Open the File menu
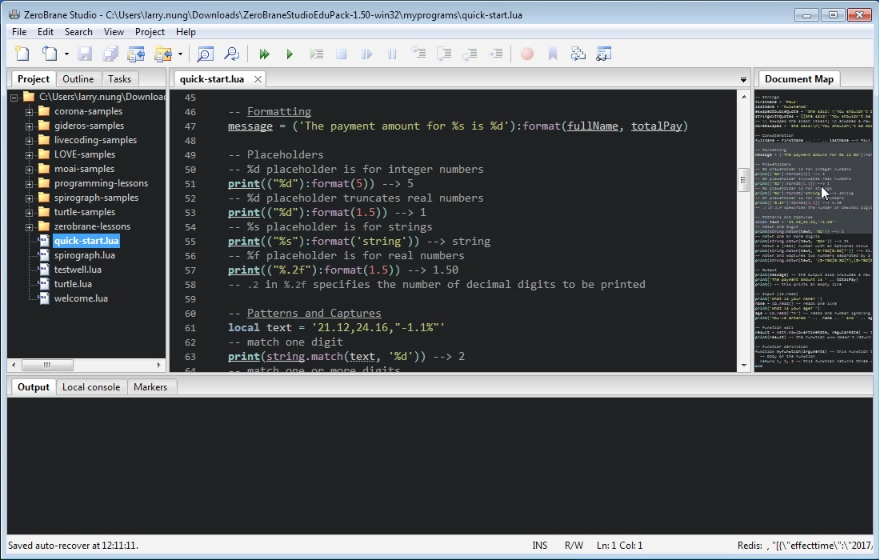Viewport: 879px width, 560px height. pyautogui.click(x=19, y=32)
